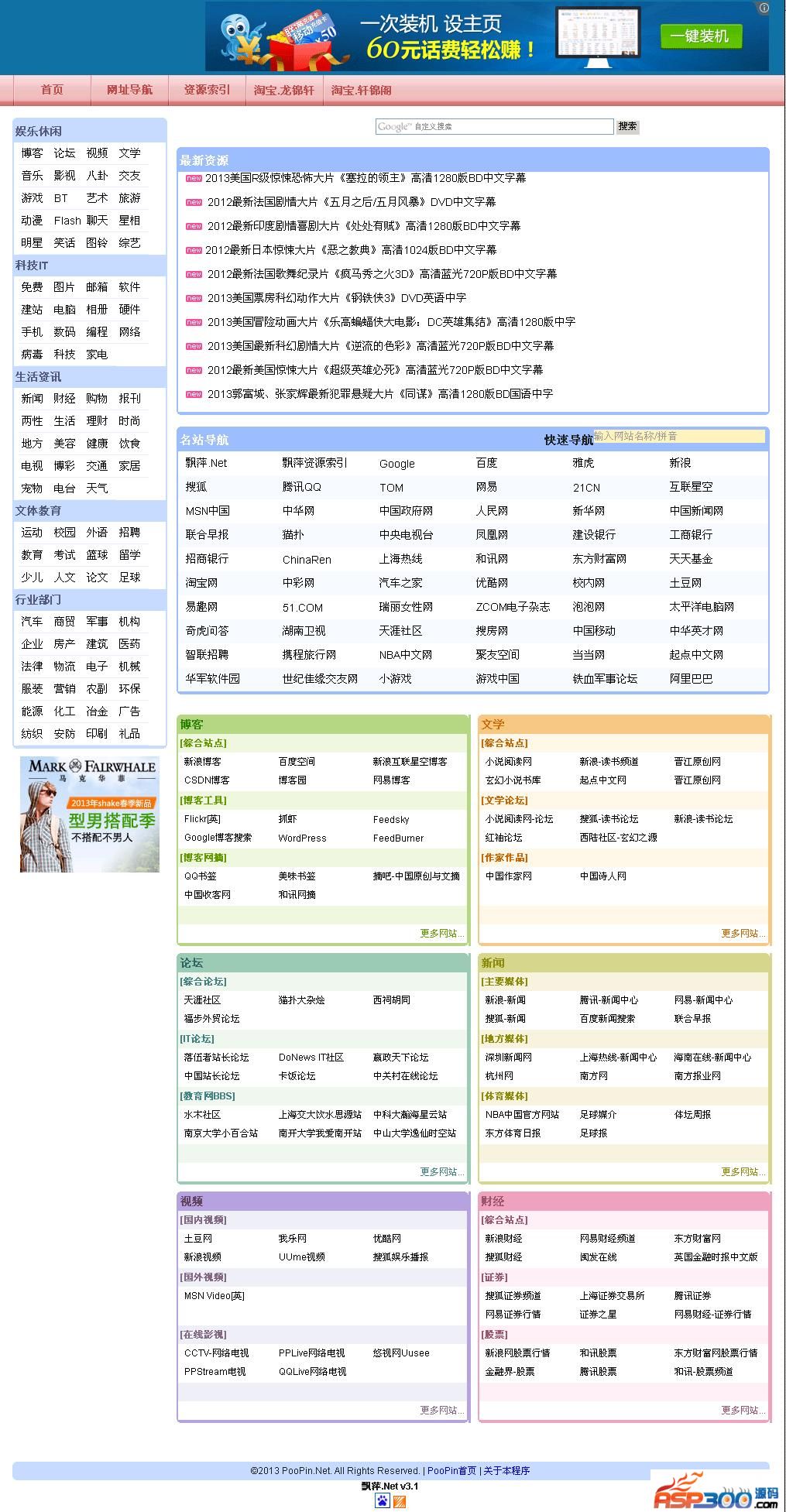Open the PooPin首页 footer link

(451, 1471)
